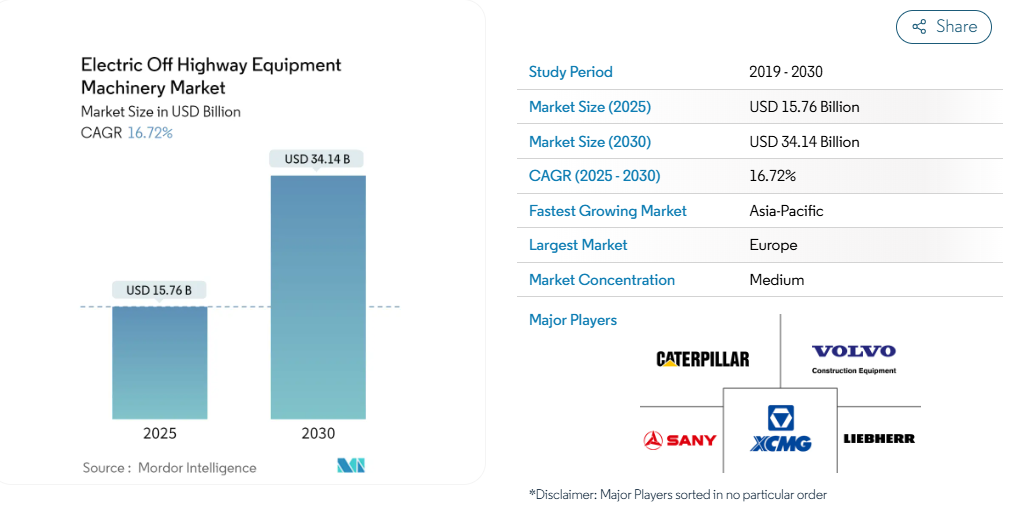The height and width of the screenshot is (525, 1009).
Task: Select the Study Period row label
Action: 570,72
